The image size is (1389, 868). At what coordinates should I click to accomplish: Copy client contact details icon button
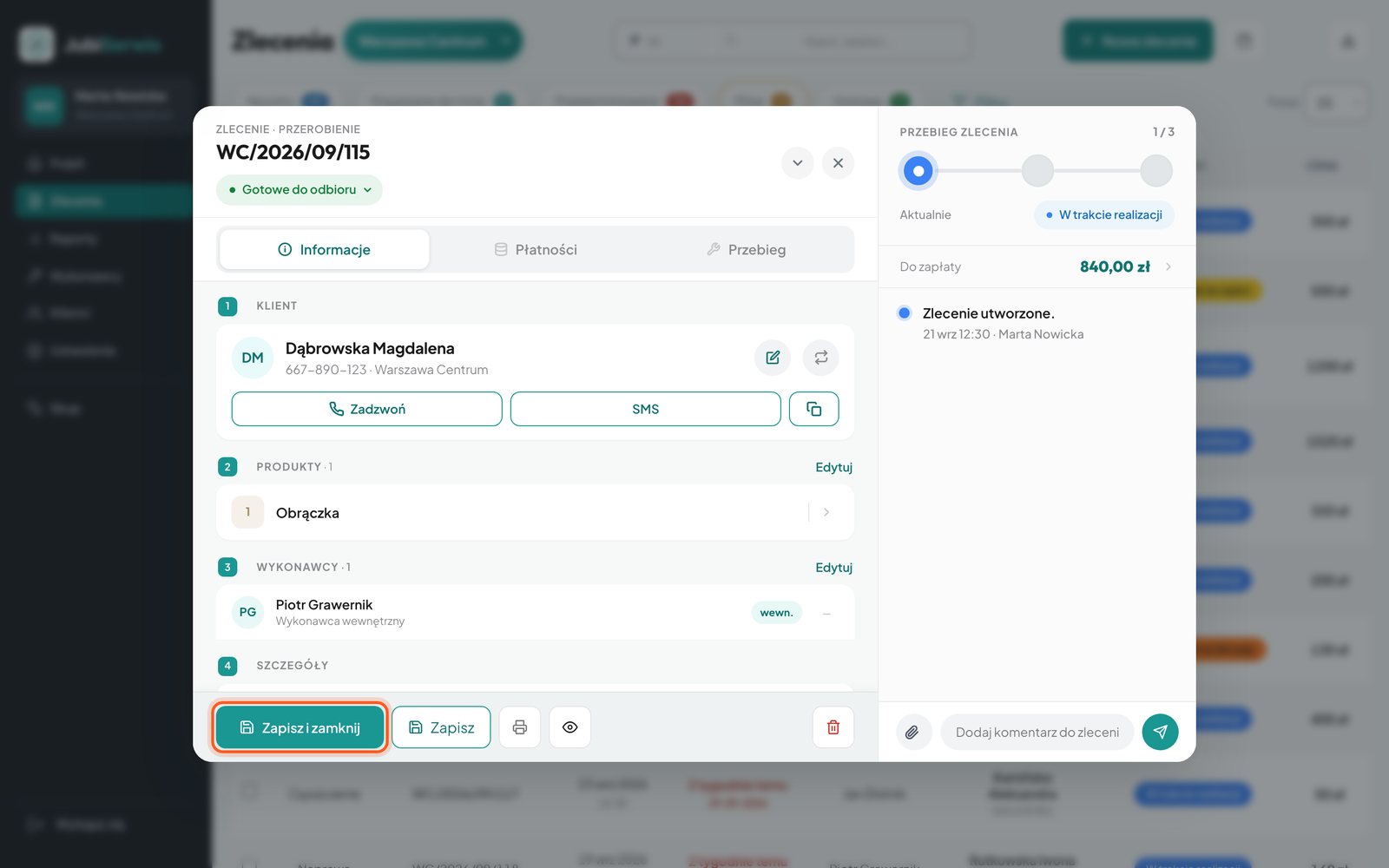tap(813, 409)
